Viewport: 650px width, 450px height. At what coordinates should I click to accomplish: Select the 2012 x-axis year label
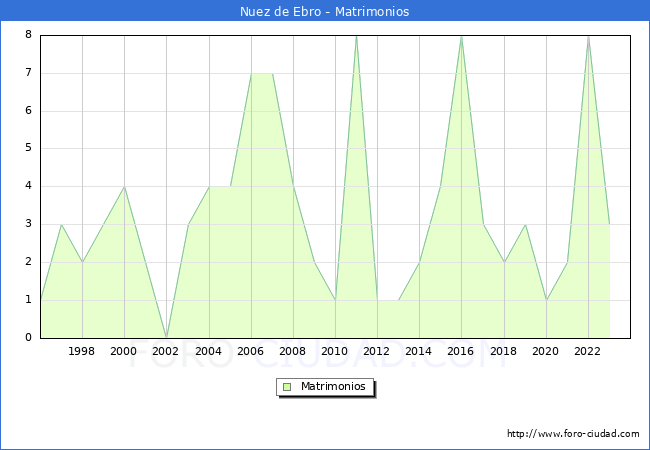[377, 352]
